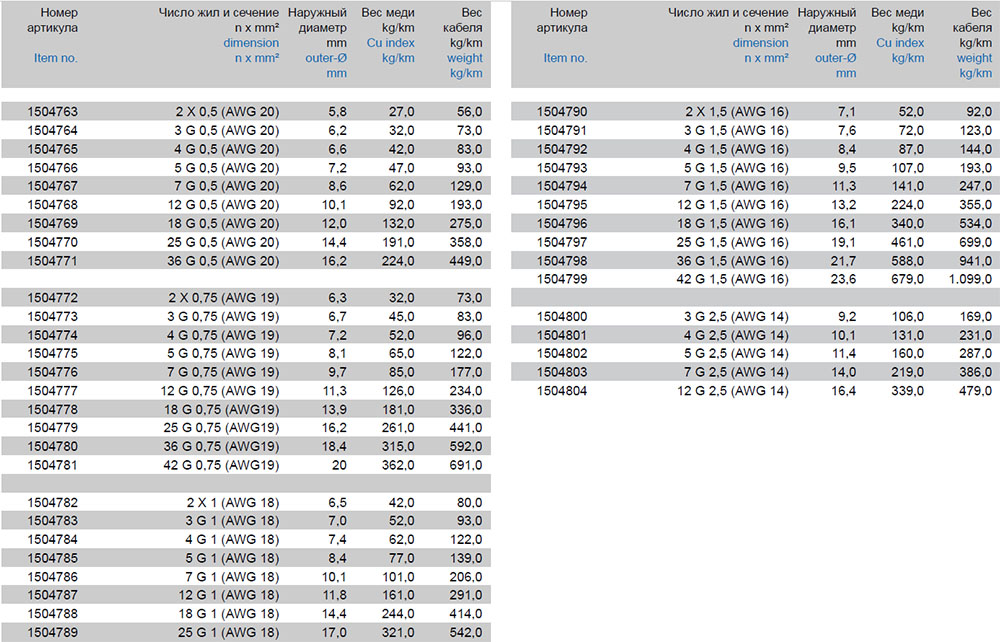Viewport: 1000px width, 642px height.
Task: Select item number 1504790
Action: [x=562, y=112]
